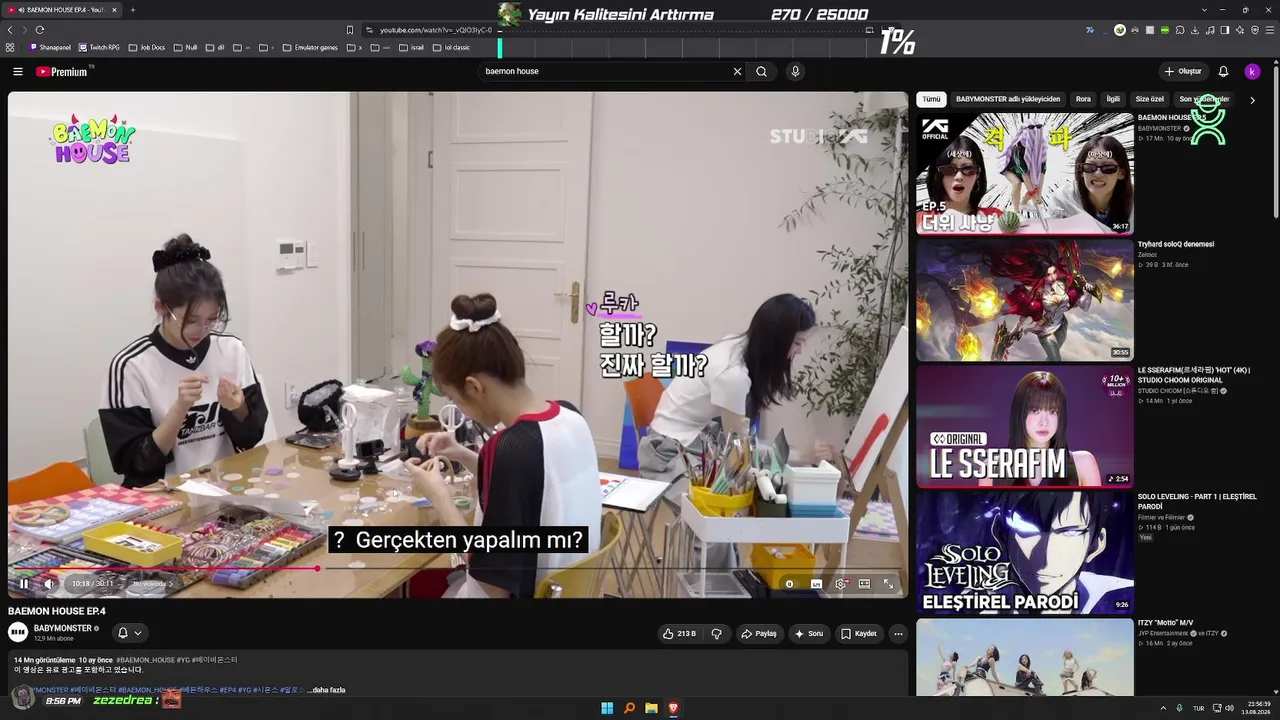Submit search with the magnifier button

tap(761, 72)
